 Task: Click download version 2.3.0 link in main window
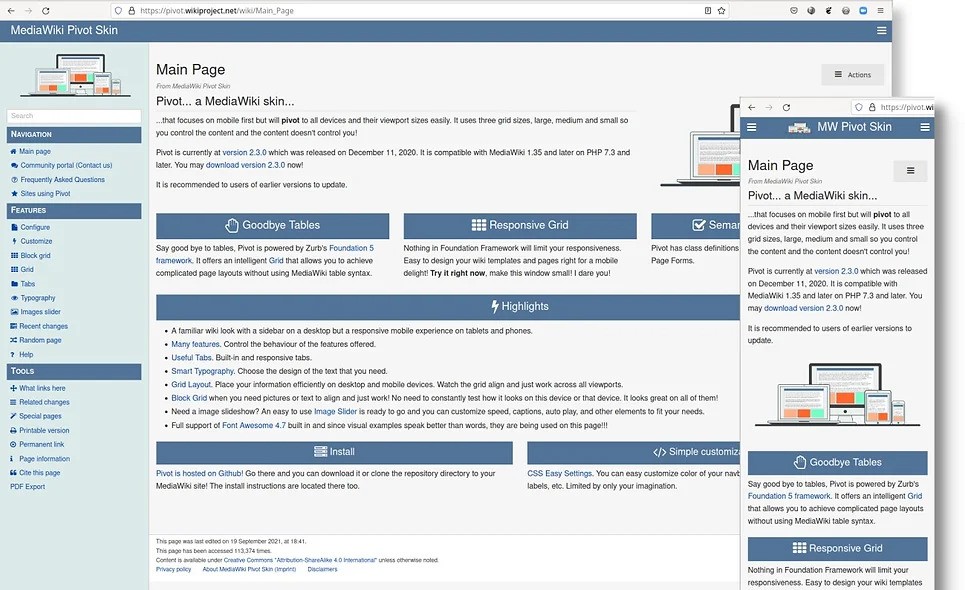(245, 165)
